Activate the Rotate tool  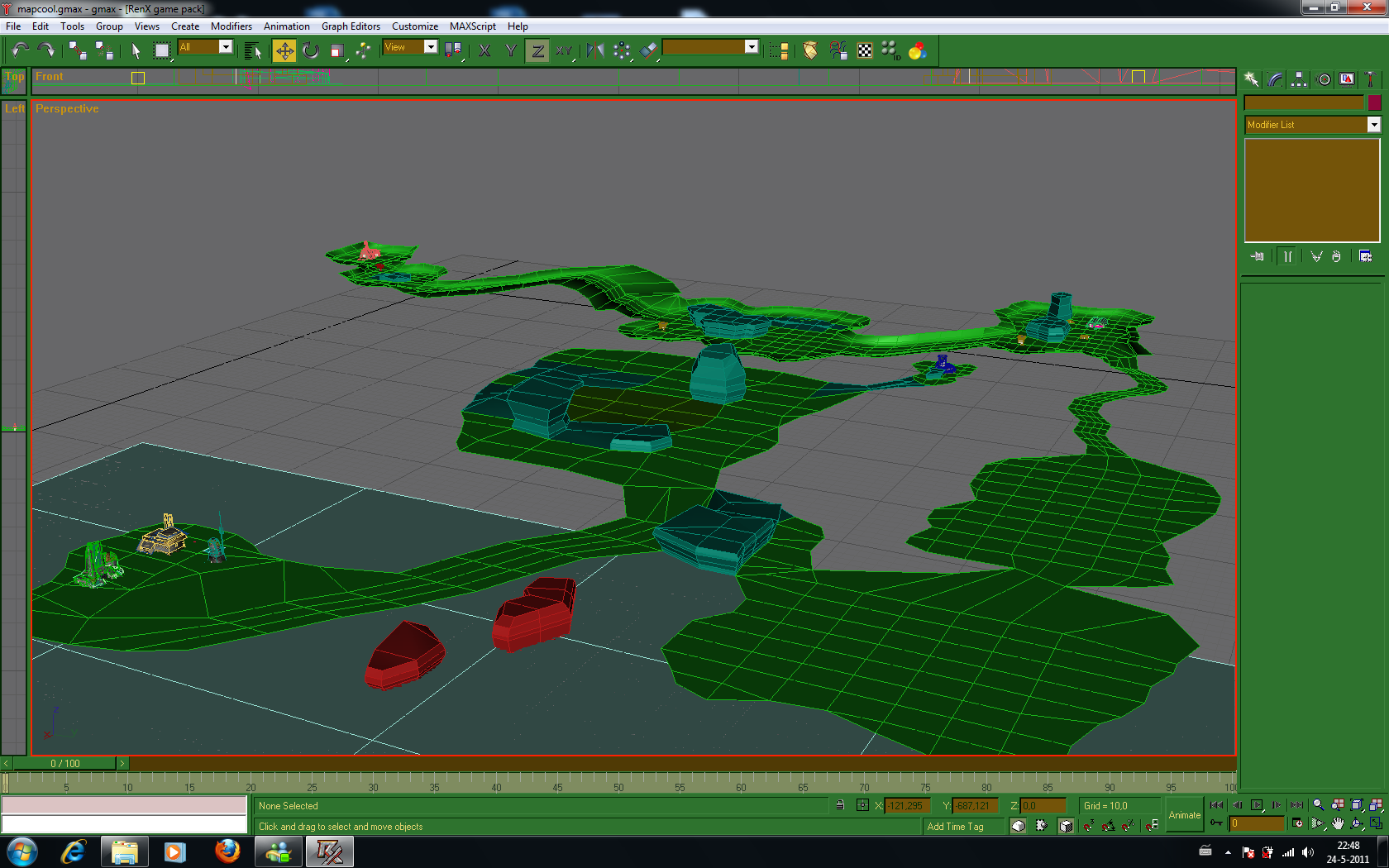(311, 51)
